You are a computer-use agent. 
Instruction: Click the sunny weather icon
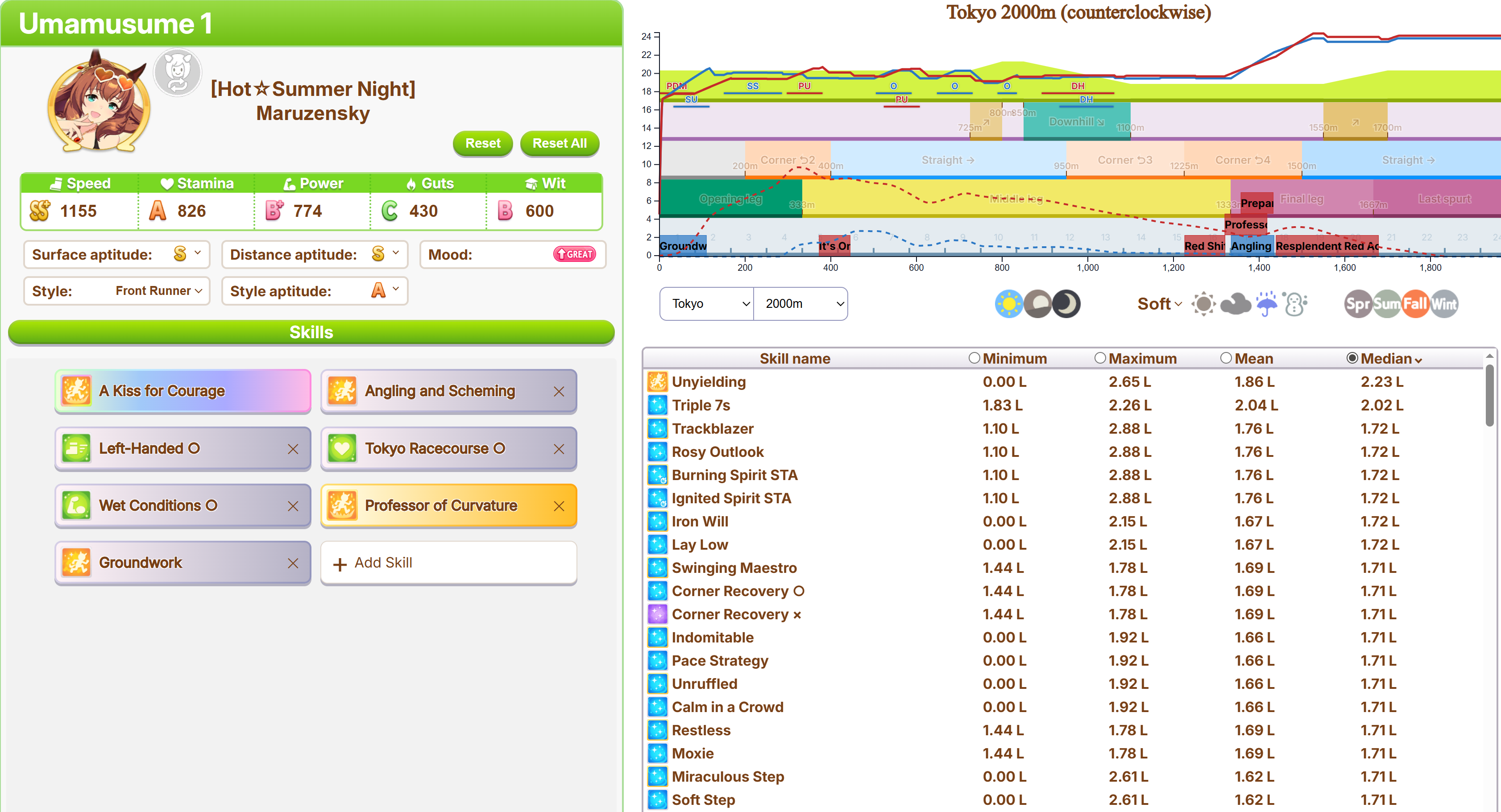tap(1204, 303)
